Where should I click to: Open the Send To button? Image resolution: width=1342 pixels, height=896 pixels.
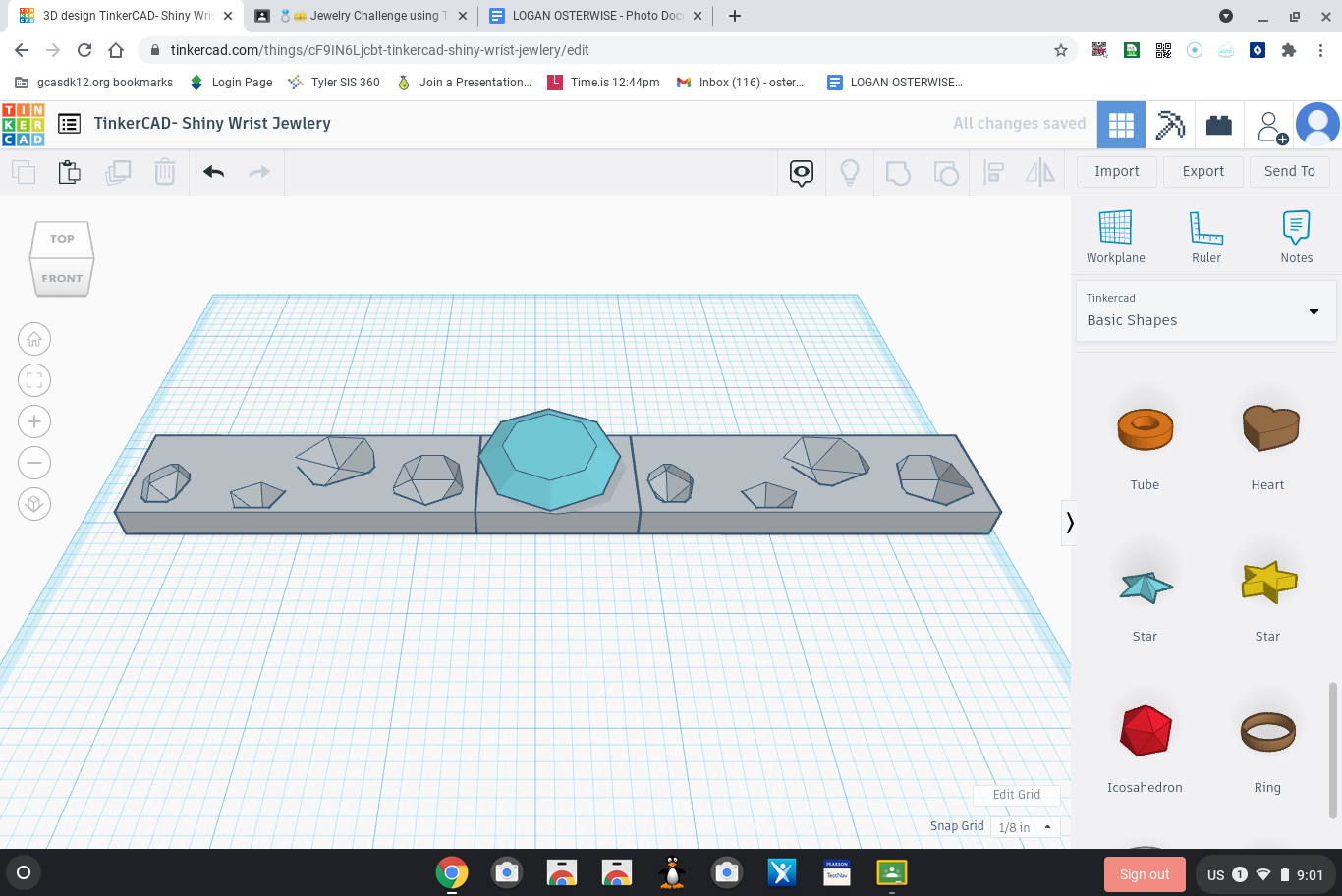tap(1290, 171)
